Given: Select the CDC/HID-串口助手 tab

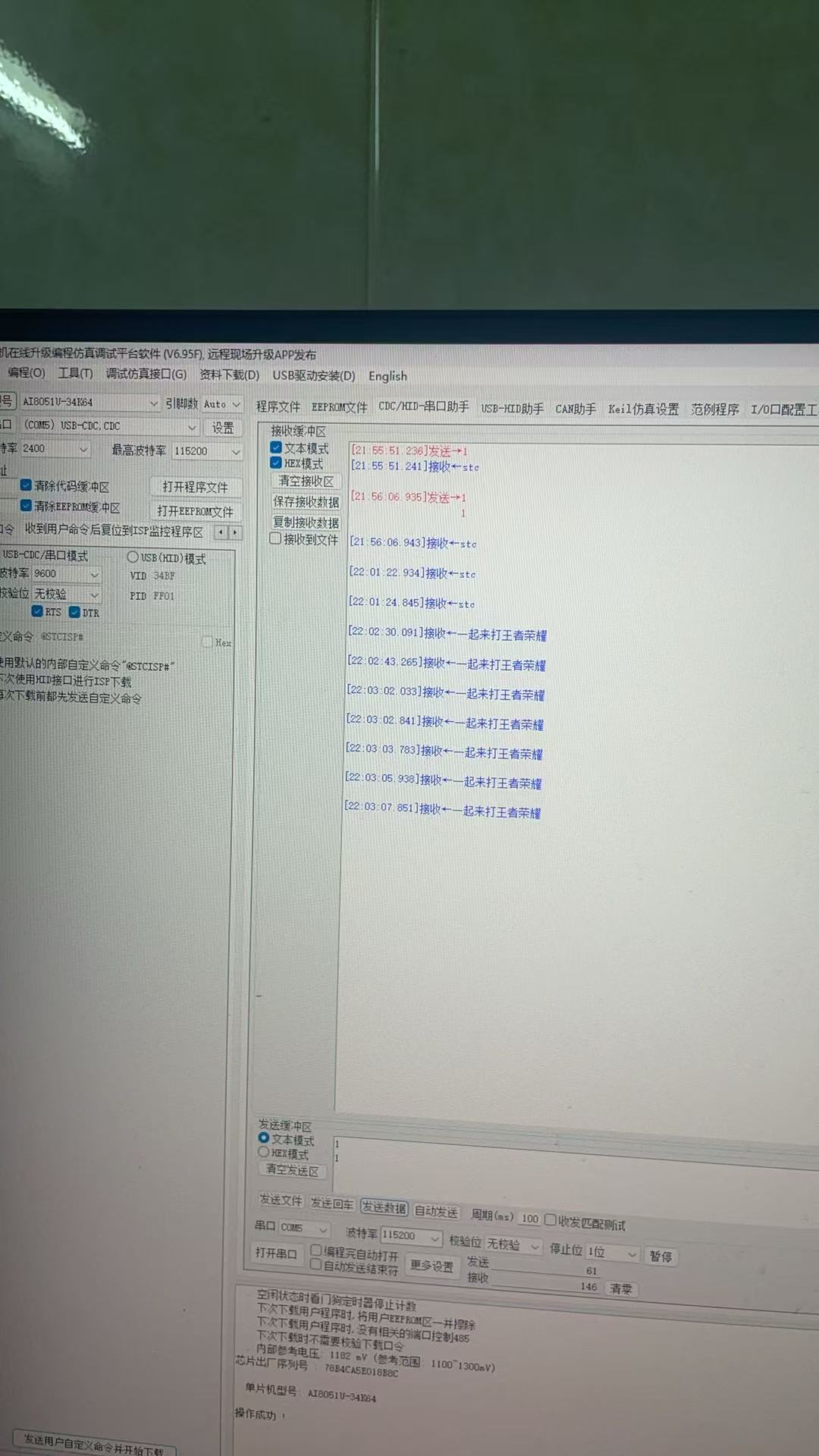Looking at the screenshot, I should (423, 407).
